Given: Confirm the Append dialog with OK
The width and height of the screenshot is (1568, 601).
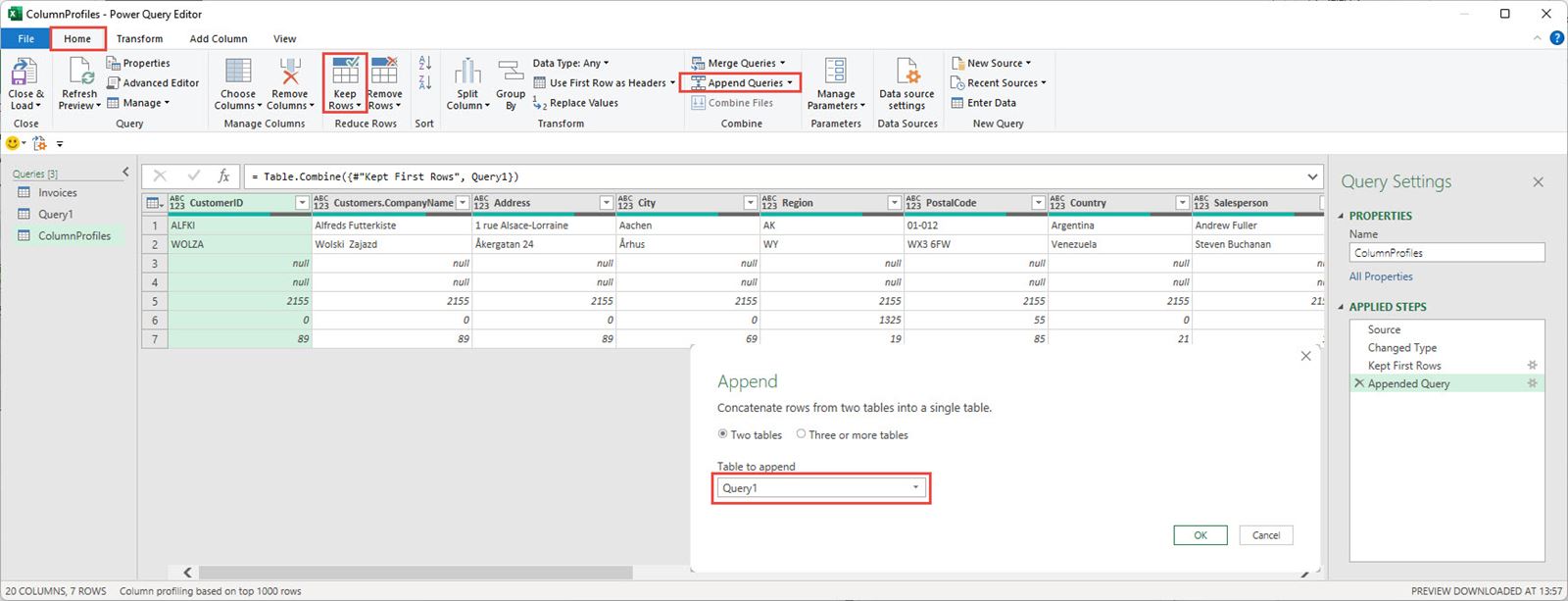Looking at the screenshot, I should [1200, 535].
